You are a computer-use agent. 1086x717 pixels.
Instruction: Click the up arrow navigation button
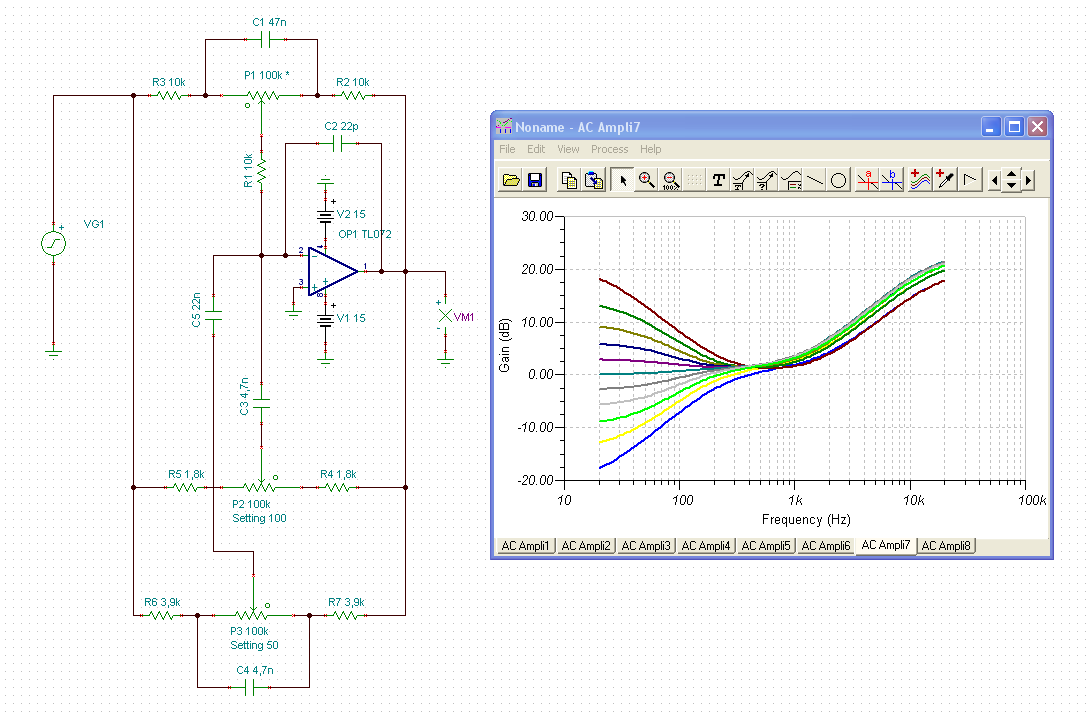(x=1011, y=175)
